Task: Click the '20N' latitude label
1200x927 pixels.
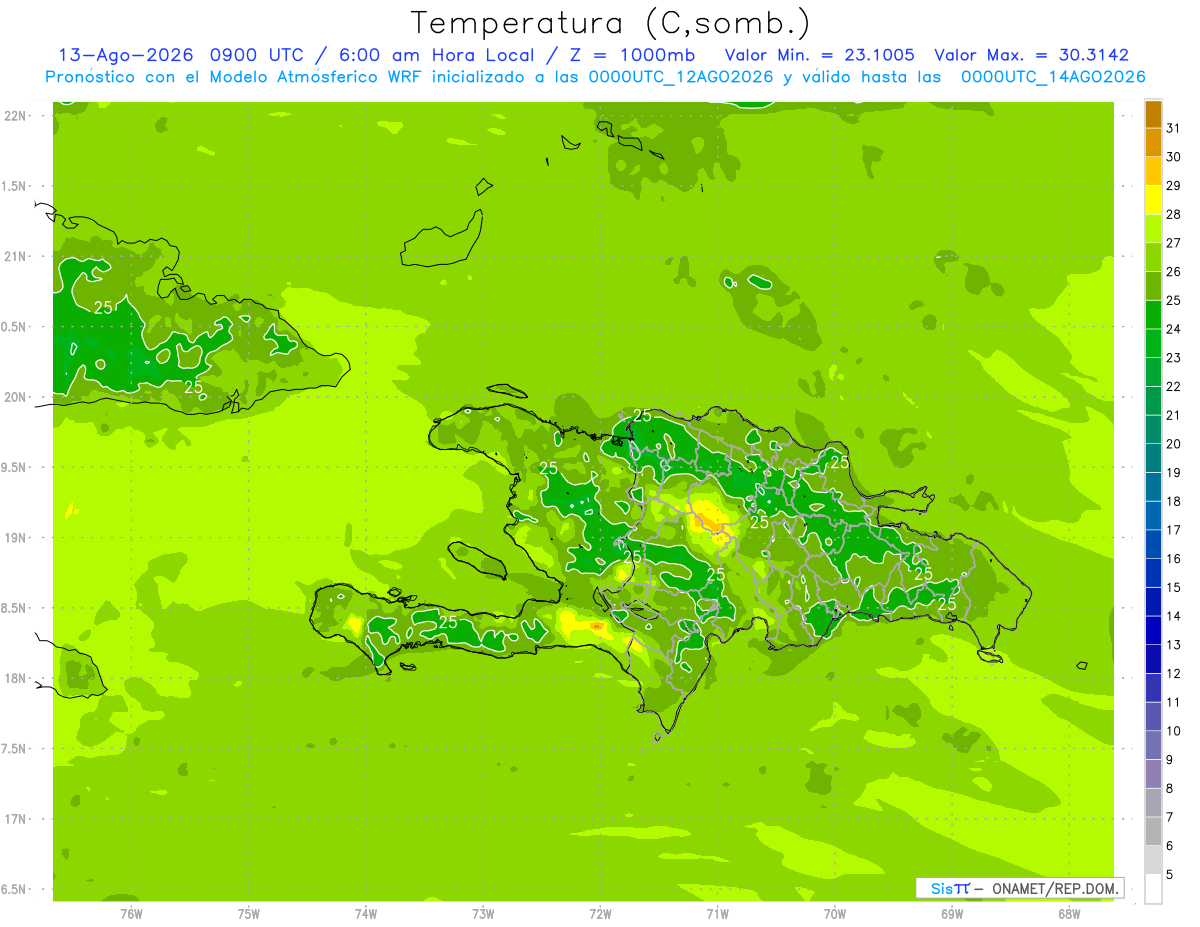Action: pos(15,397)
